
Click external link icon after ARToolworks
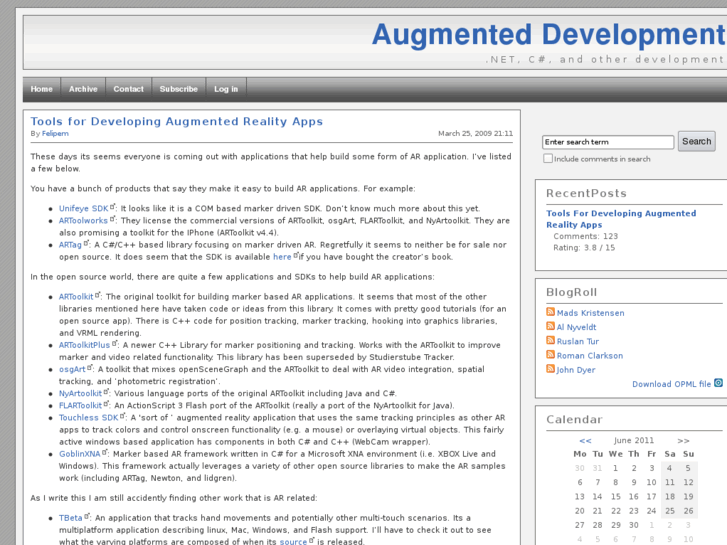(x=112, y=219)
